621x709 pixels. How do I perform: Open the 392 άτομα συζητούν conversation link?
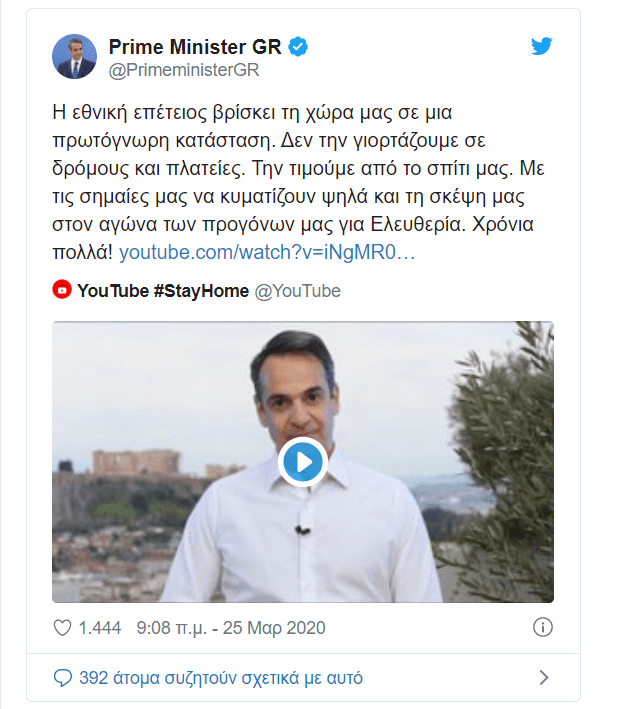click(220, 678)
